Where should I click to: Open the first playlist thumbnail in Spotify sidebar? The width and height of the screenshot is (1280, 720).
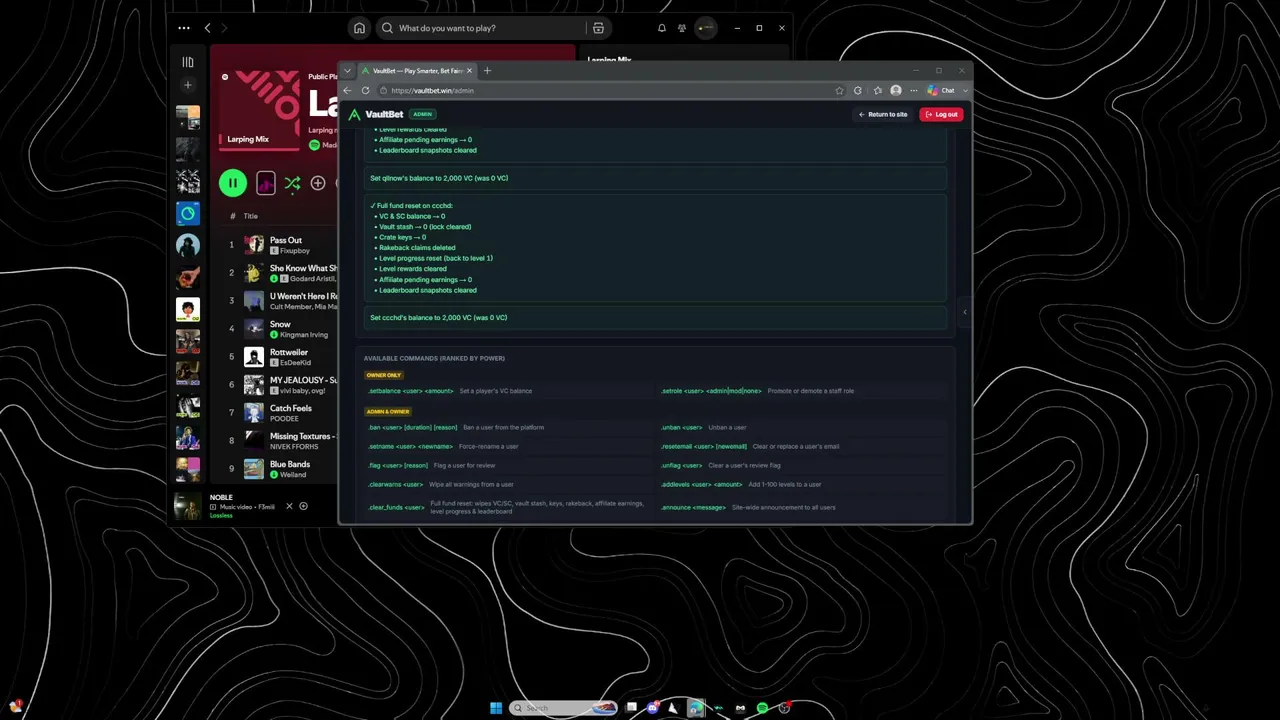[188, 118]
